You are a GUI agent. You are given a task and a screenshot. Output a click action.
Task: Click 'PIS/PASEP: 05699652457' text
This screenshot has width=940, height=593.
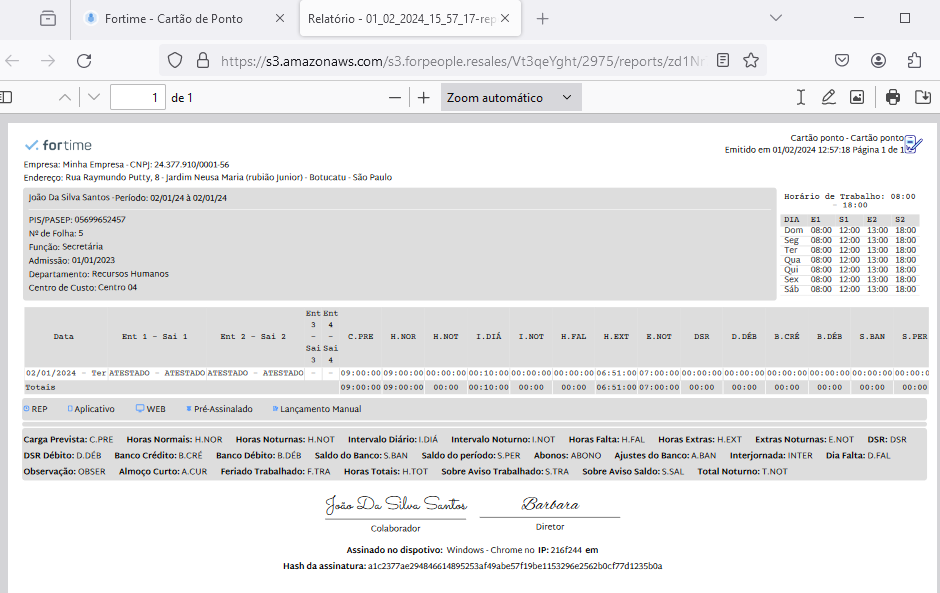click(77, 219)
